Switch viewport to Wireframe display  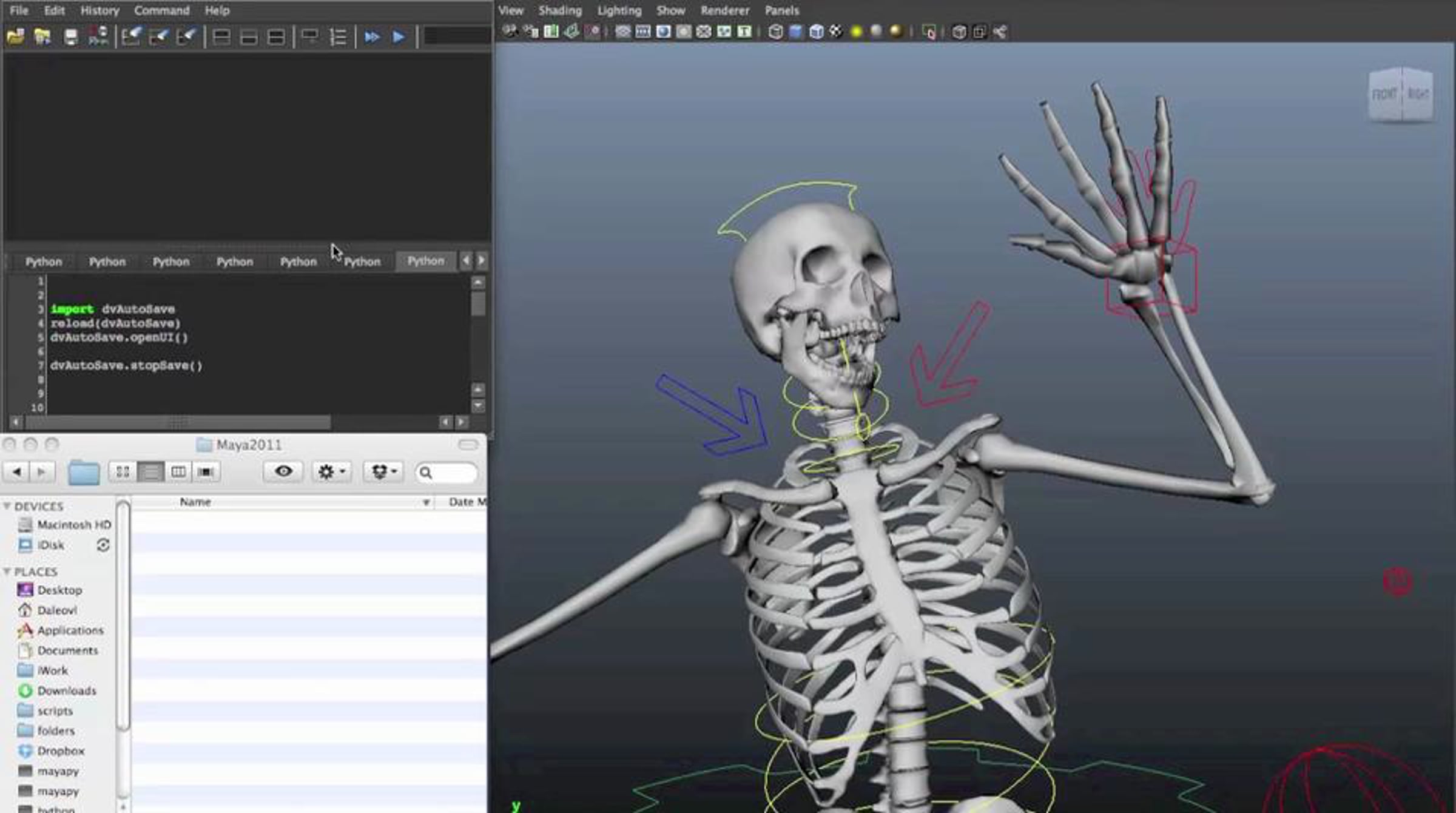coord(775,32)
